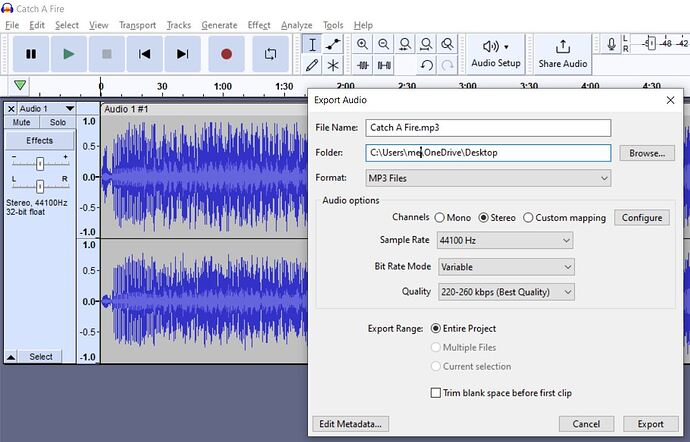
Task: Skip to start of the project
Action: [x=144, y=54]
